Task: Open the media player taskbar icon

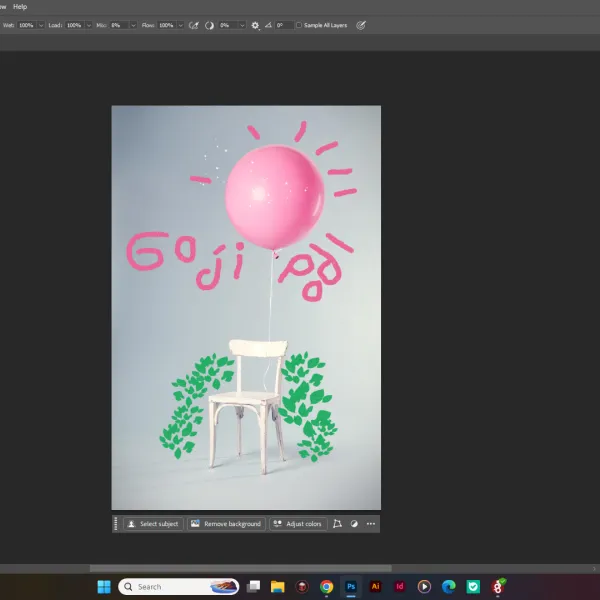Action: click(424, 587)
